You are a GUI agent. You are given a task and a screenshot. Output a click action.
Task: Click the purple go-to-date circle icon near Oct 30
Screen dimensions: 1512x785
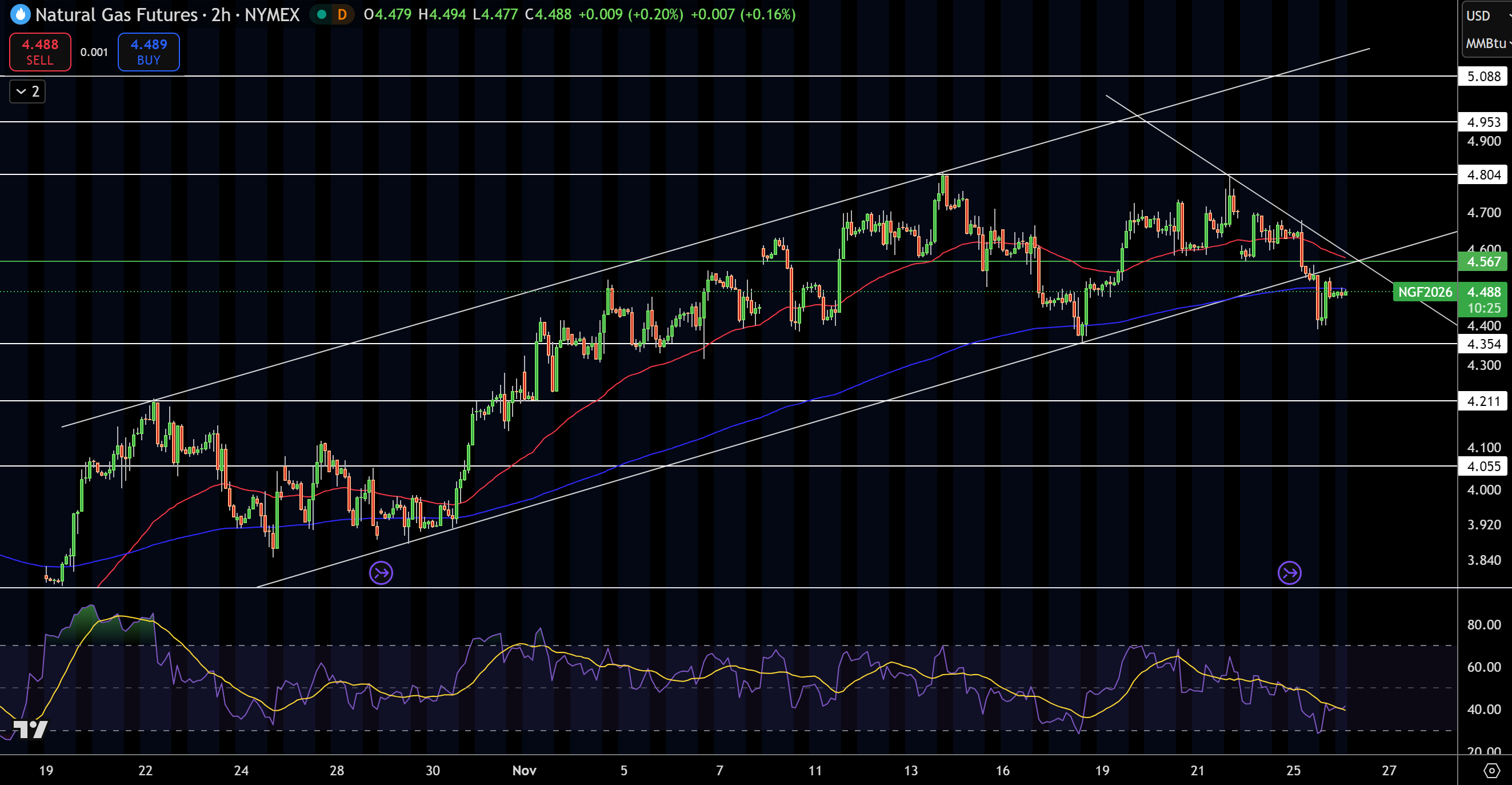coord(381,572)
